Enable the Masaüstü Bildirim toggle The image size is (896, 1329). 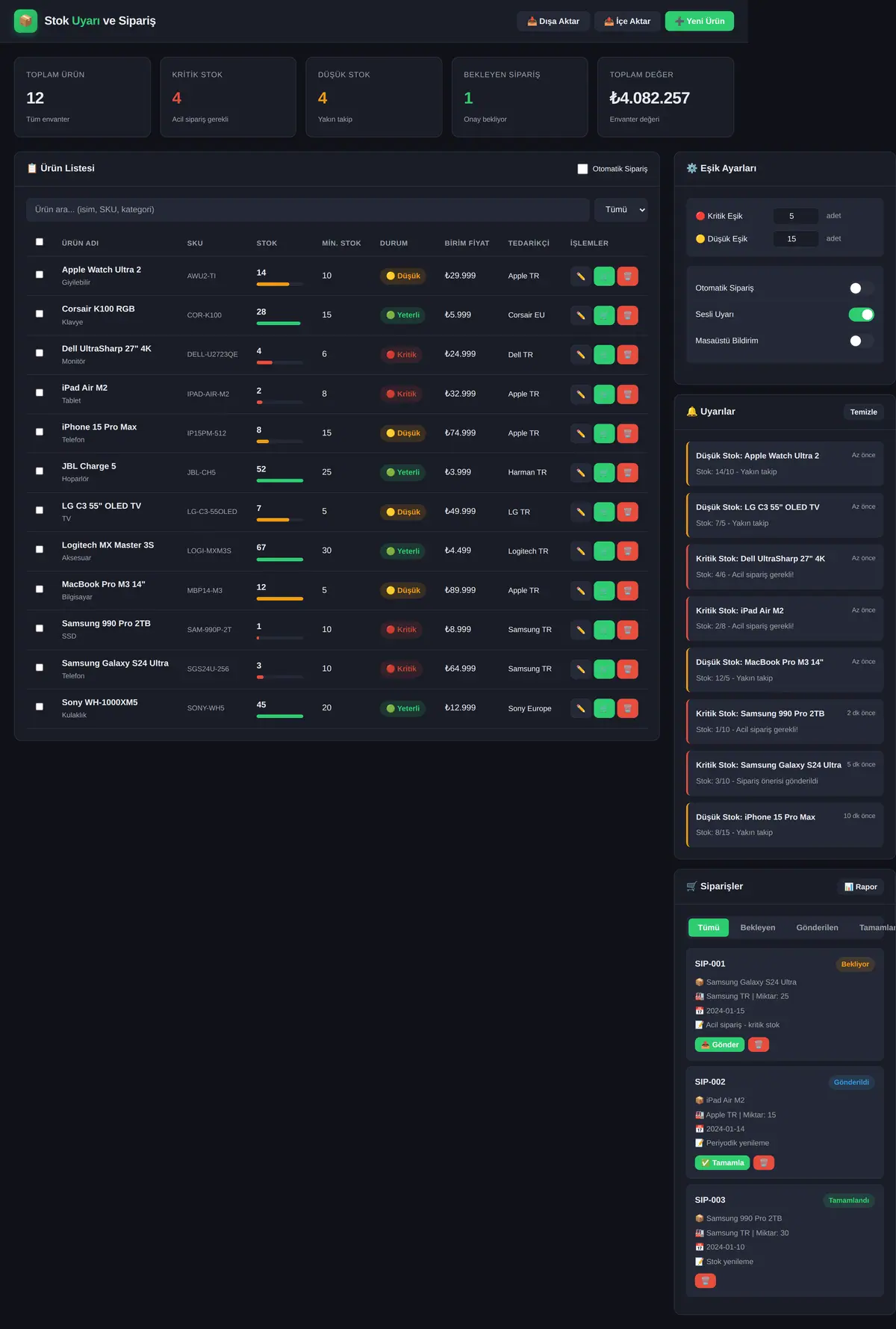coord(861,341)
